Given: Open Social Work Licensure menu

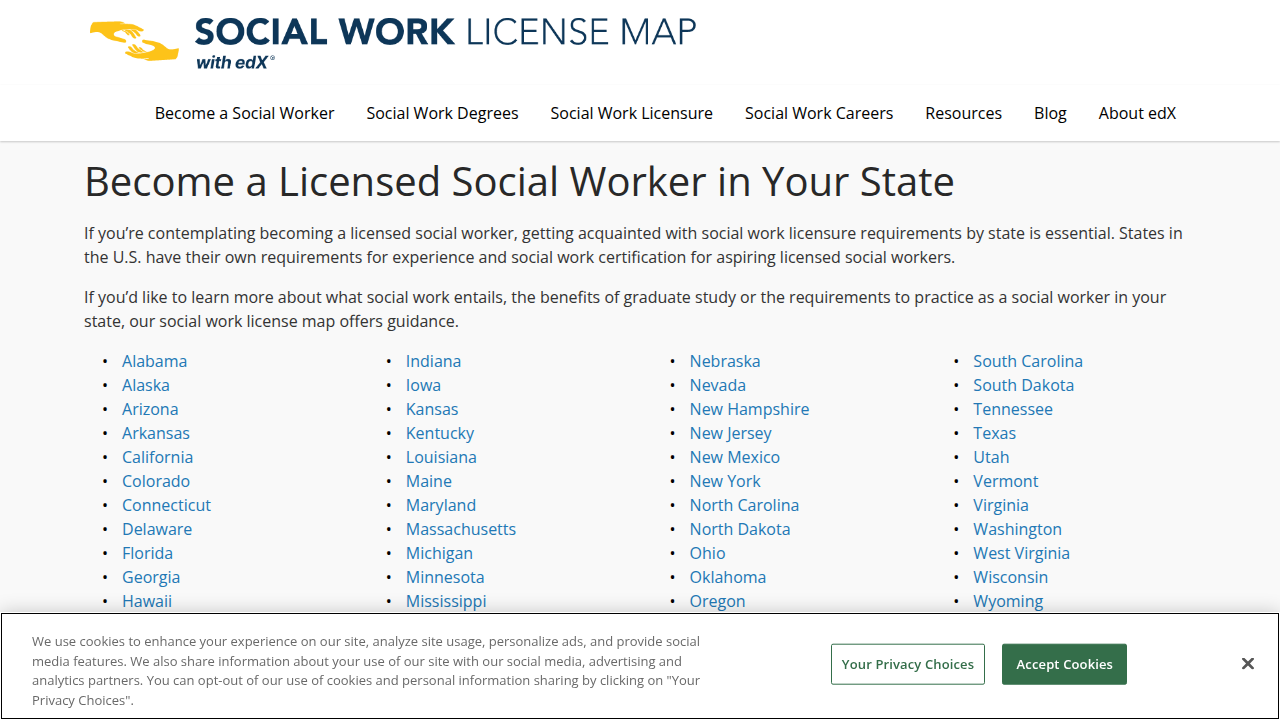Looking at the screenshot, I should click(x=632, y=113).
